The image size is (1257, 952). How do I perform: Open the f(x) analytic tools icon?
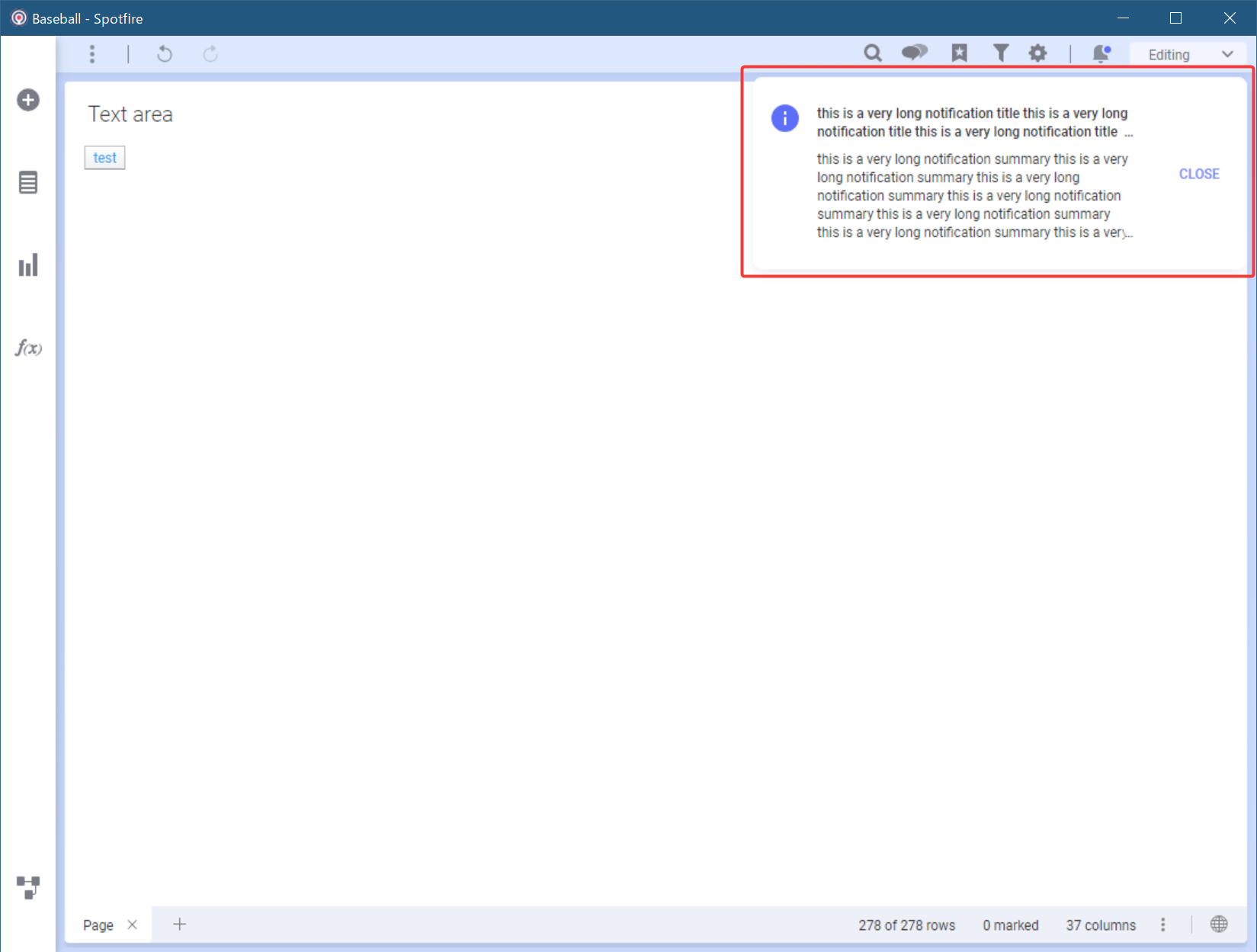[x=28, y=348]
